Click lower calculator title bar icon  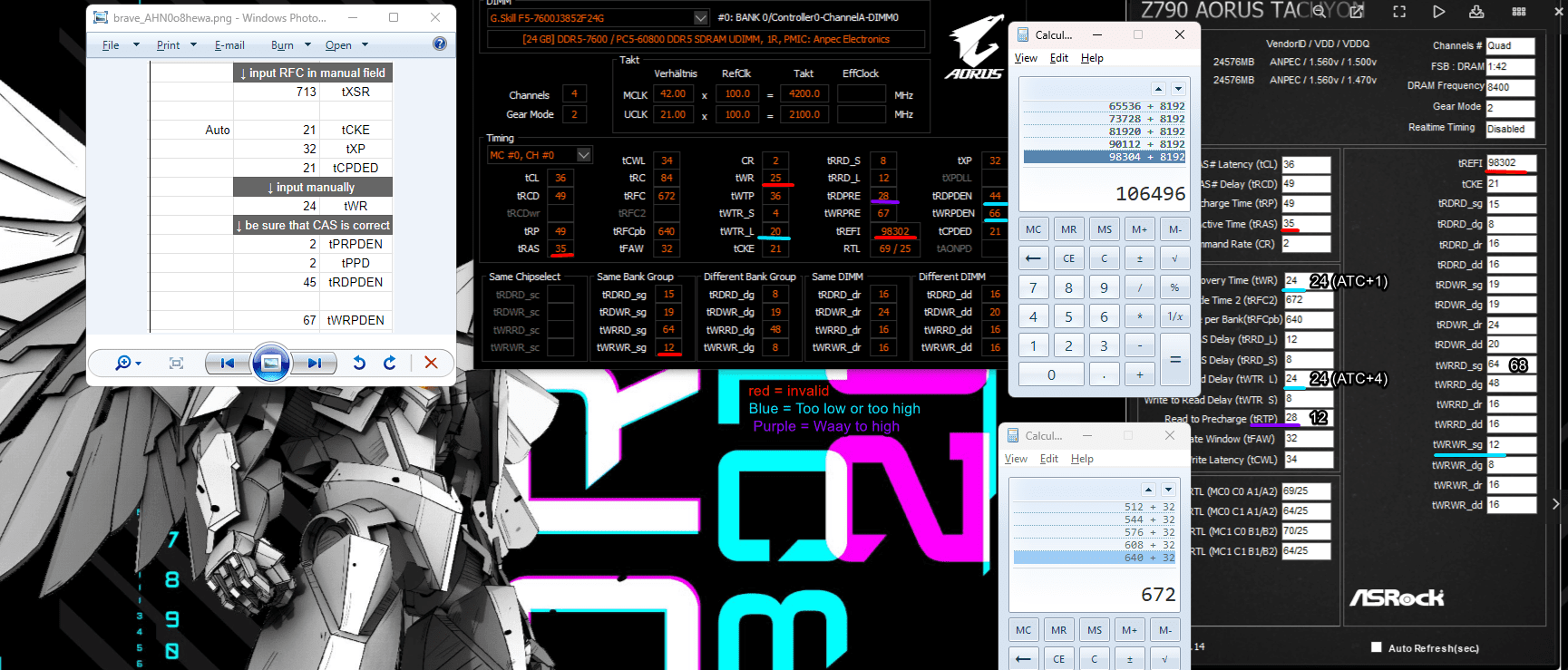(x=1012, y=435)
